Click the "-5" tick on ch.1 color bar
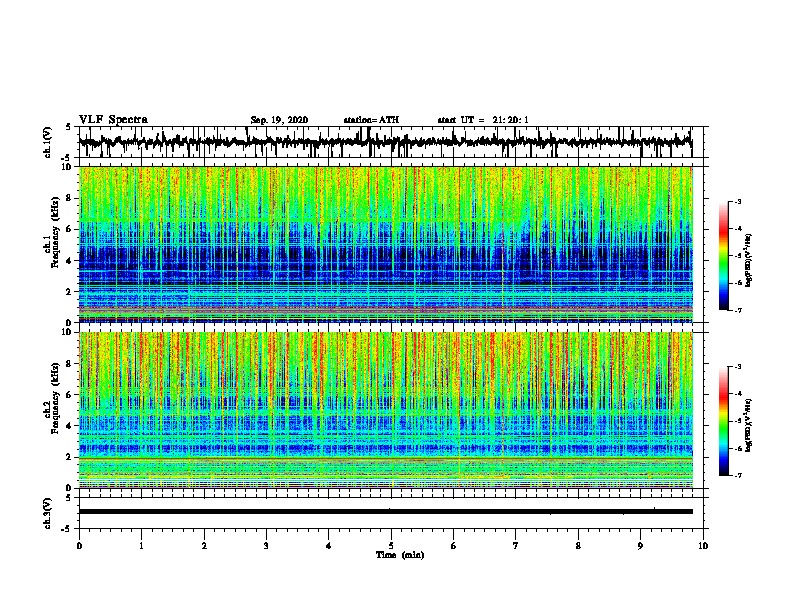This screenshot has width=792, height=612. [x=737, y=256]
